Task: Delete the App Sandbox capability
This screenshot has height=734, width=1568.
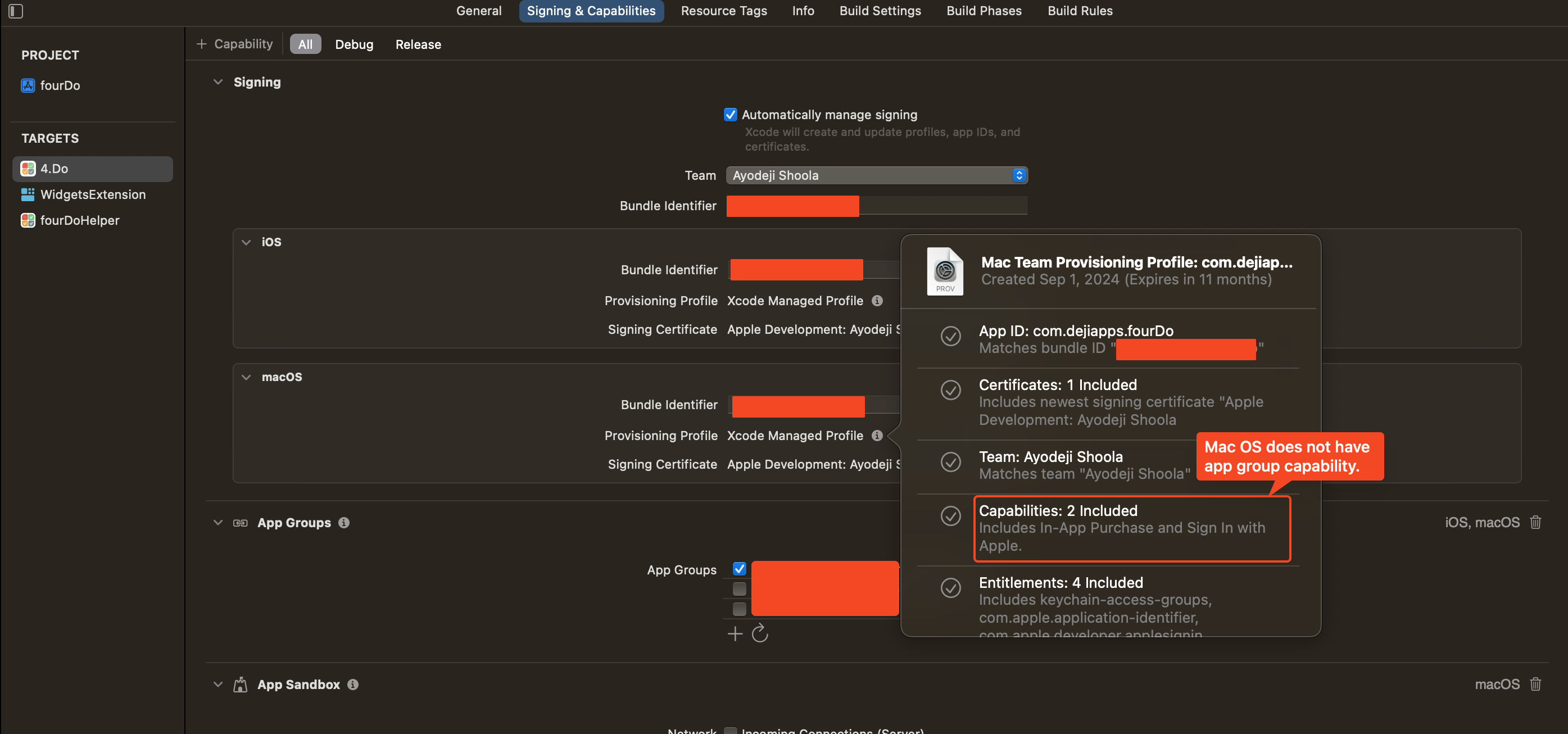Action: tap(1536, 684)
